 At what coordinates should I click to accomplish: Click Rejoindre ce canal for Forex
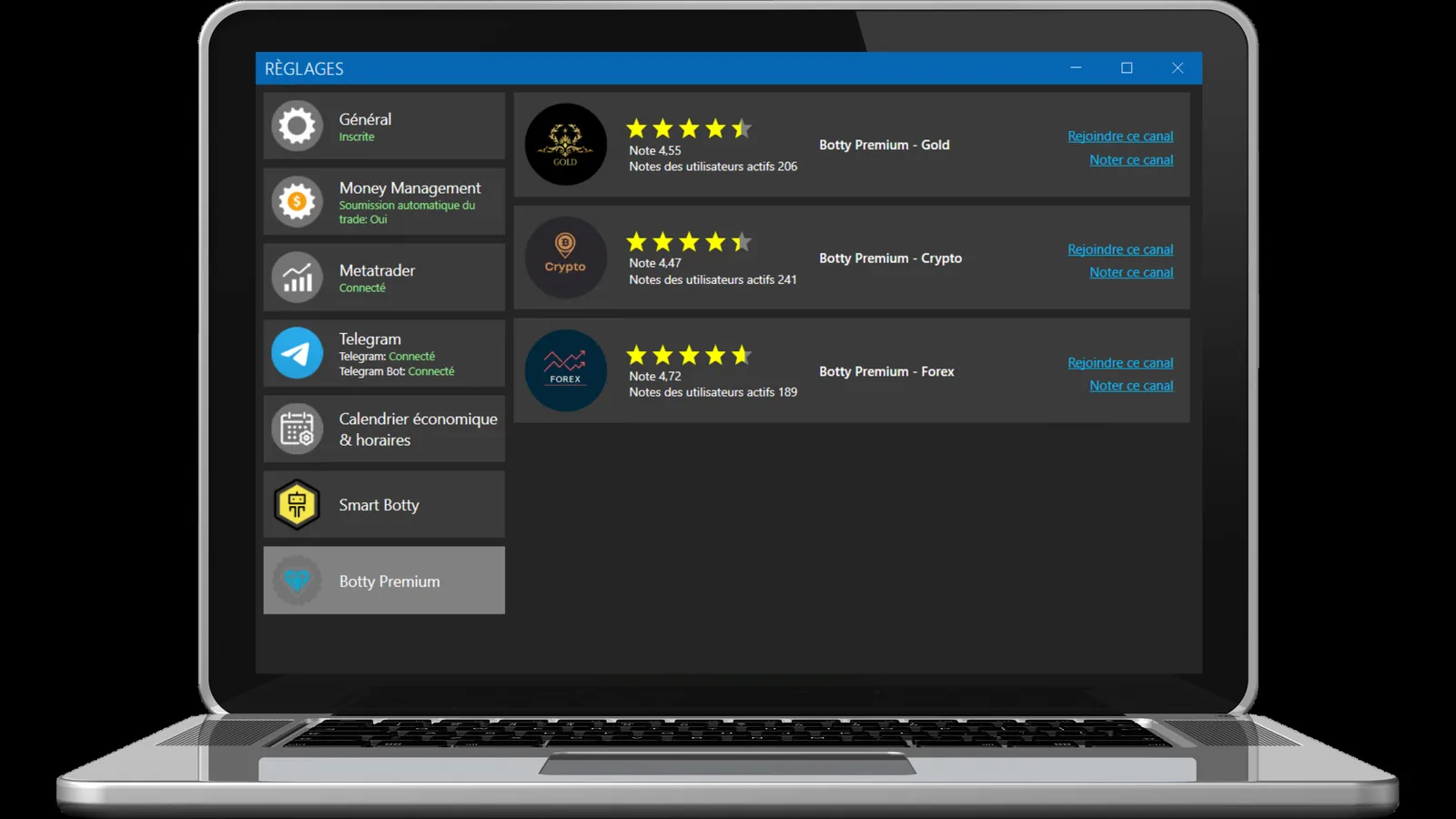point(1120,363)
